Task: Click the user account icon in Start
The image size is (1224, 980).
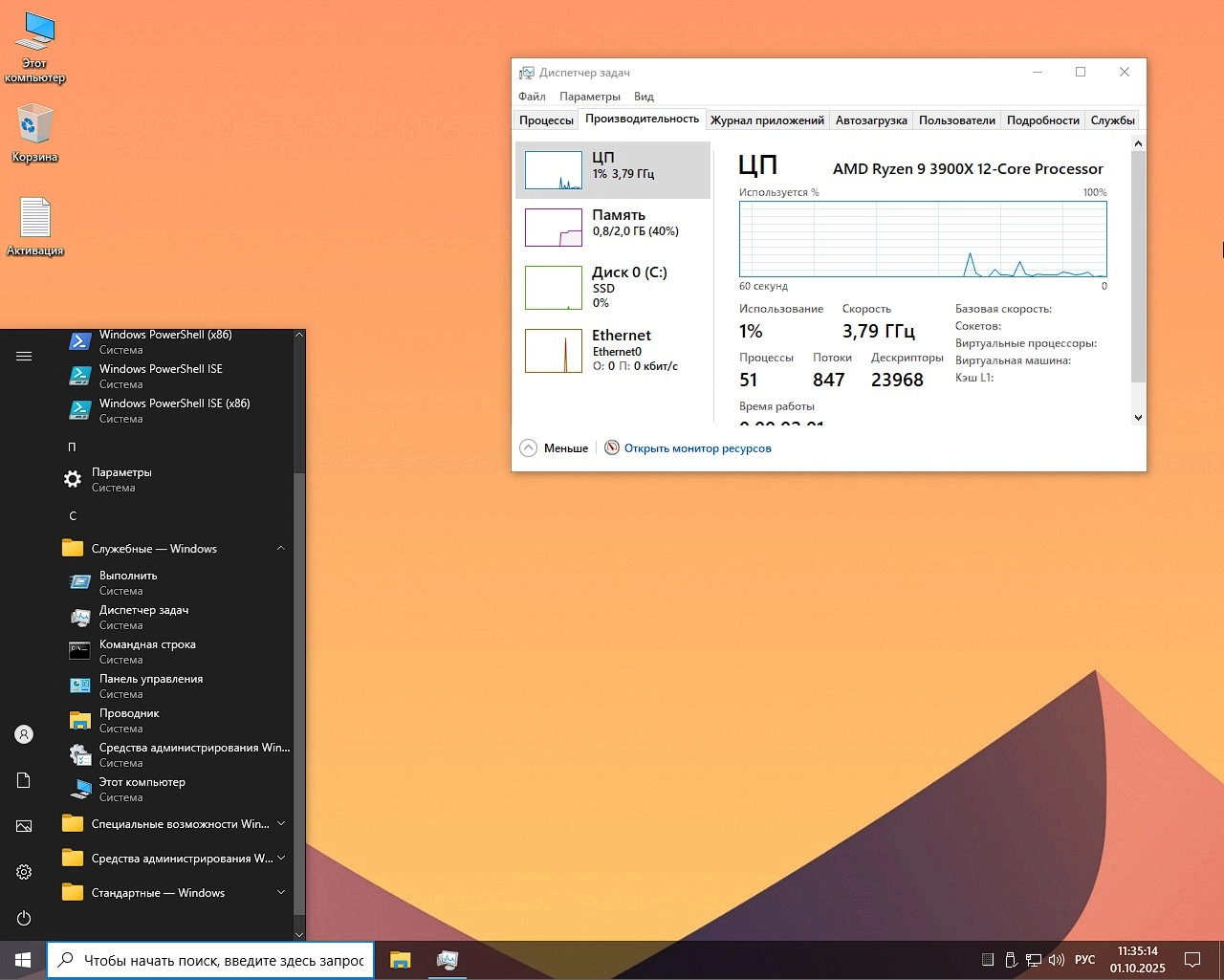Action: [x=24, y=734]
